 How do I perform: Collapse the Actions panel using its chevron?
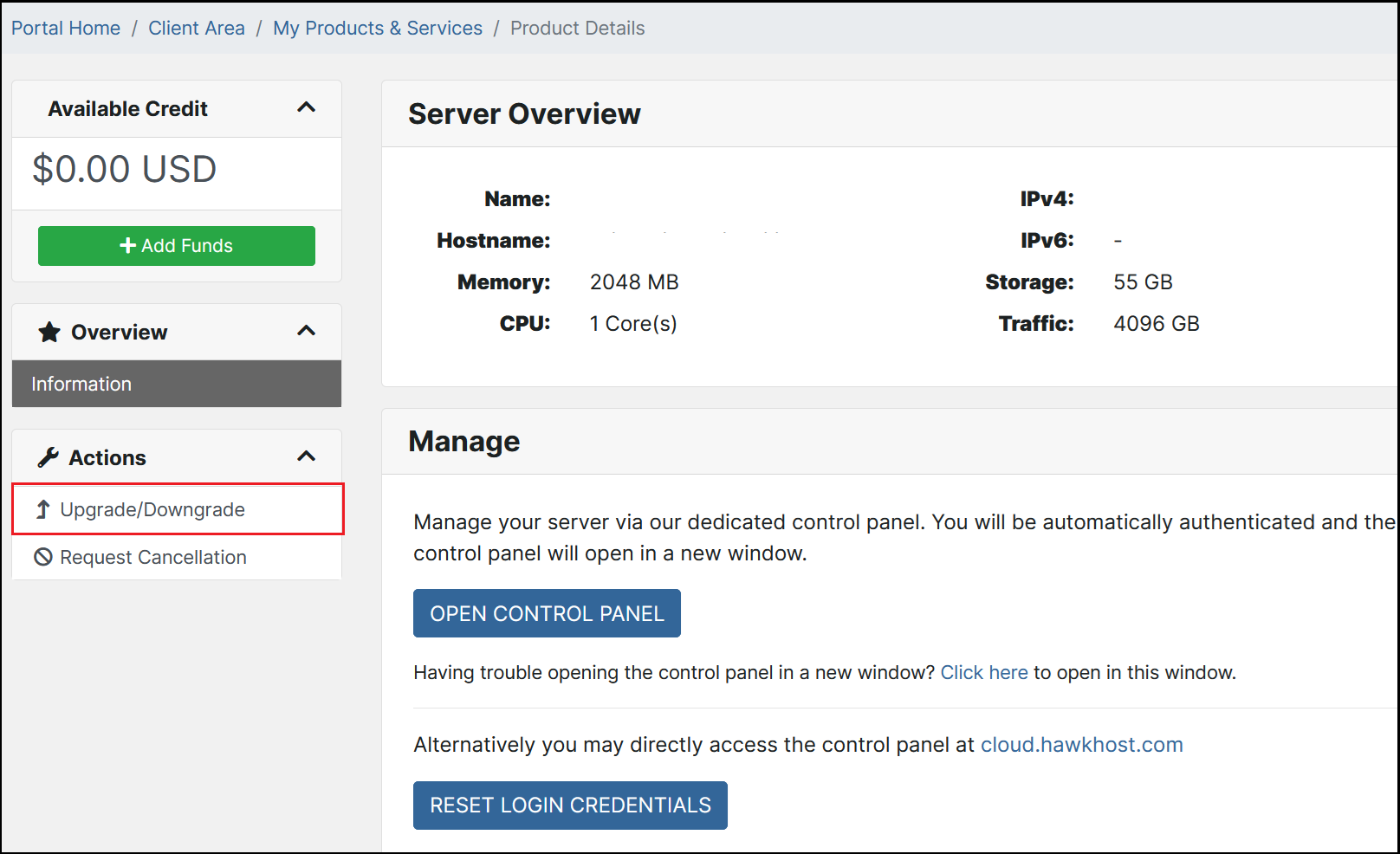click(x=306, y=456)
